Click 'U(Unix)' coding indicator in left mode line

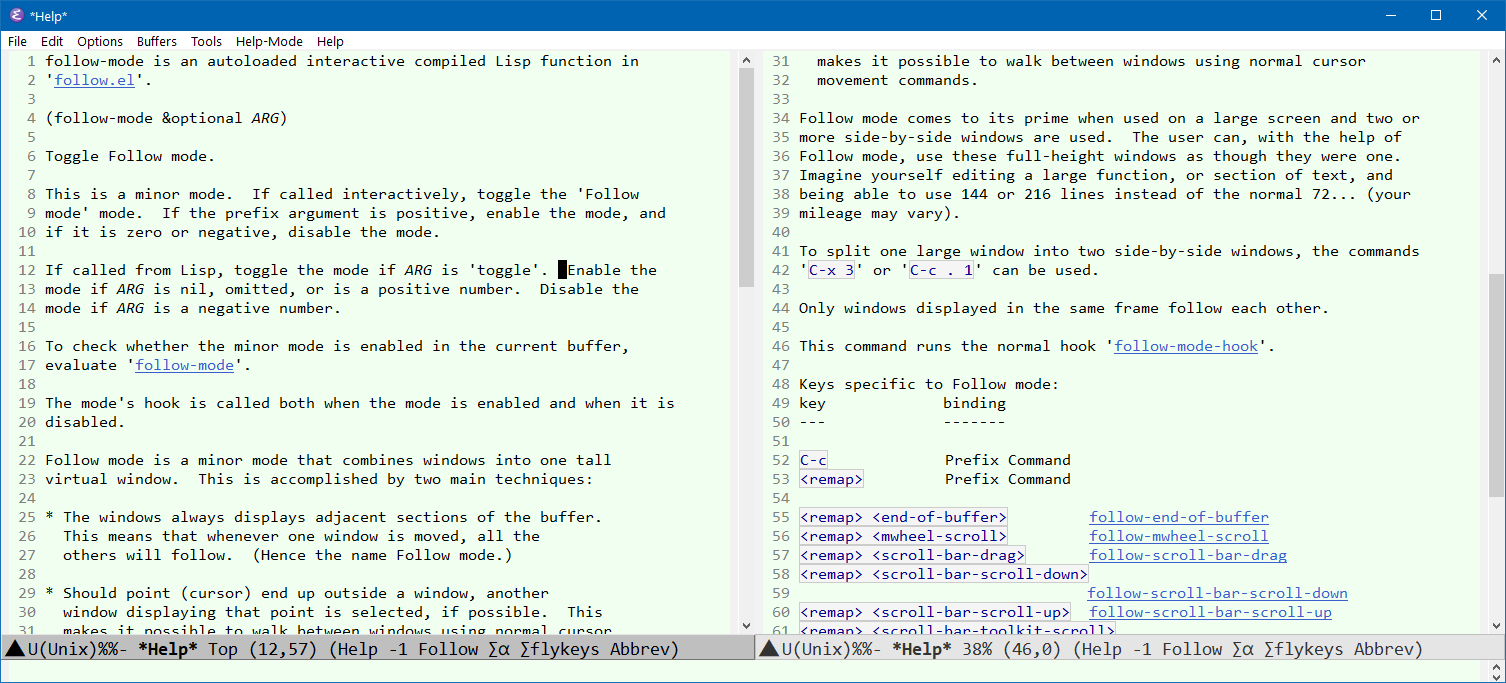click(64, 649)
